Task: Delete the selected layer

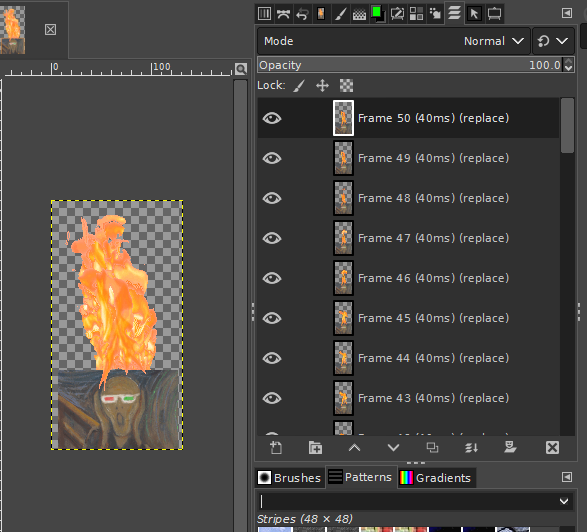Action: click(x=553, y=447)
